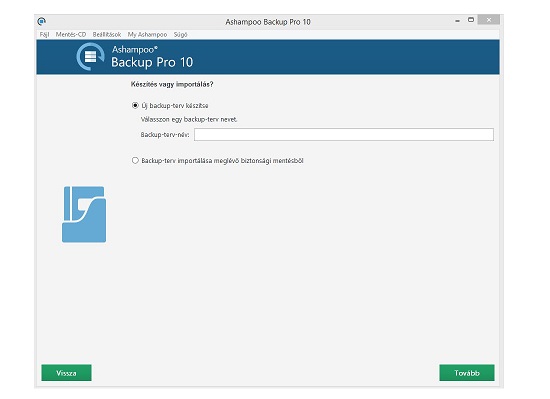Image resolution: width=550 pixels, height=399 pixels.
Task: Open the My Ashampoo menu
Action: pos(147,34)
